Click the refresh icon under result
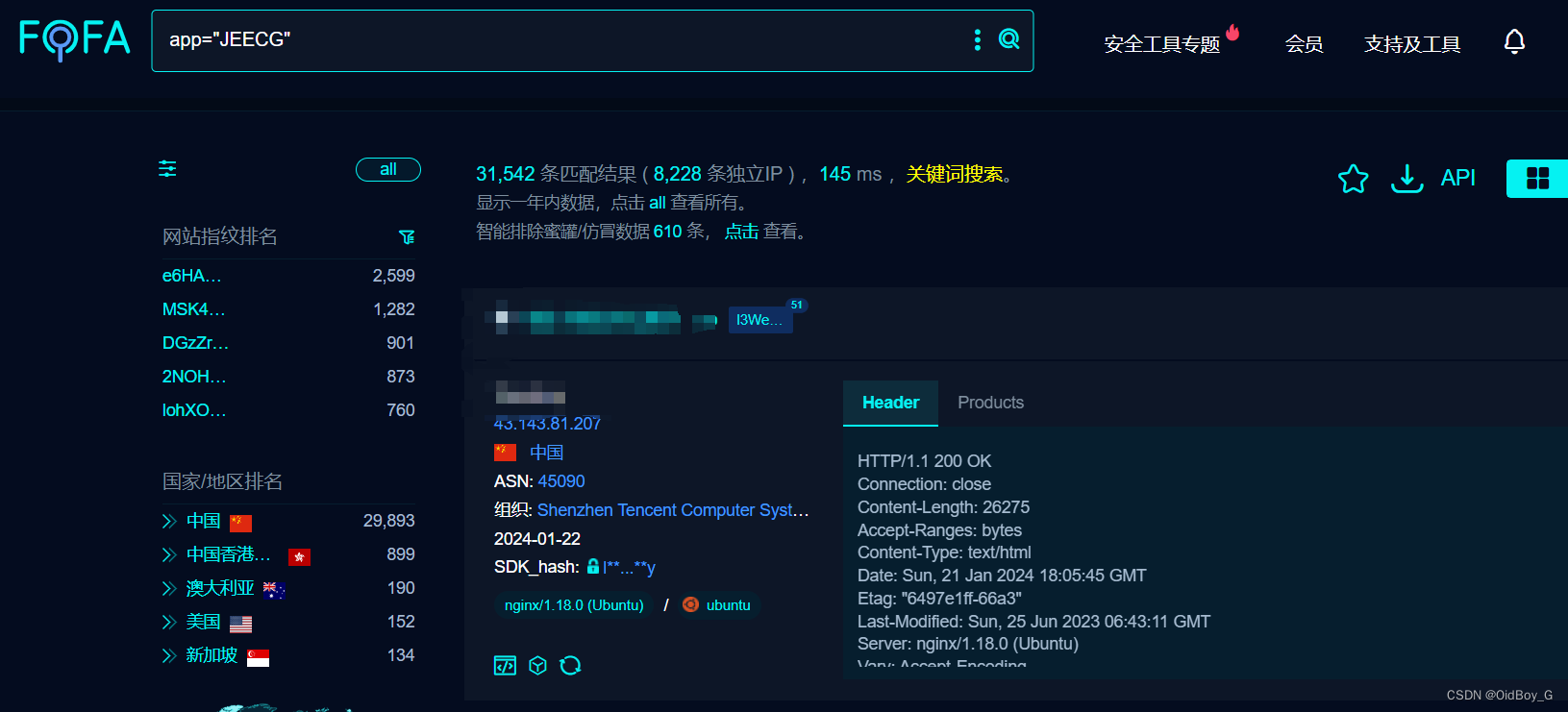 (x=570, y=665)
